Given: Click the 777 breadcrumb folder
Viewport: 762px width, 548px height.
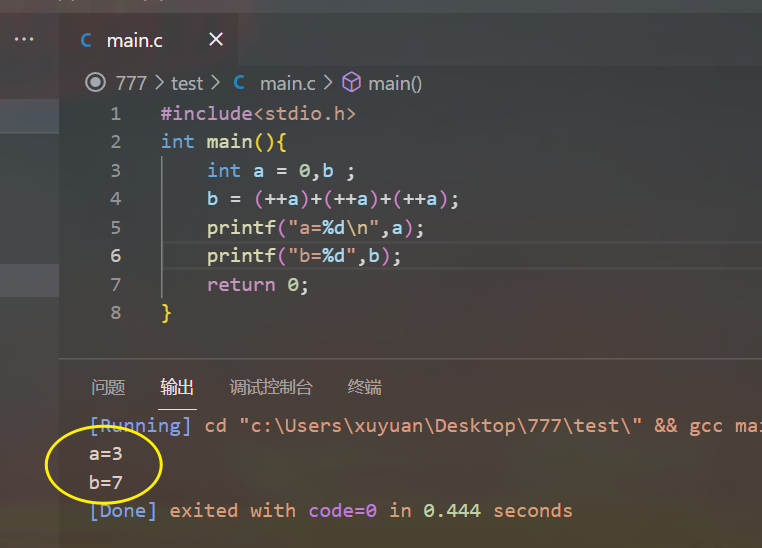Looking at the screenshot, I should pyautogui.click(x=131, y=84).
